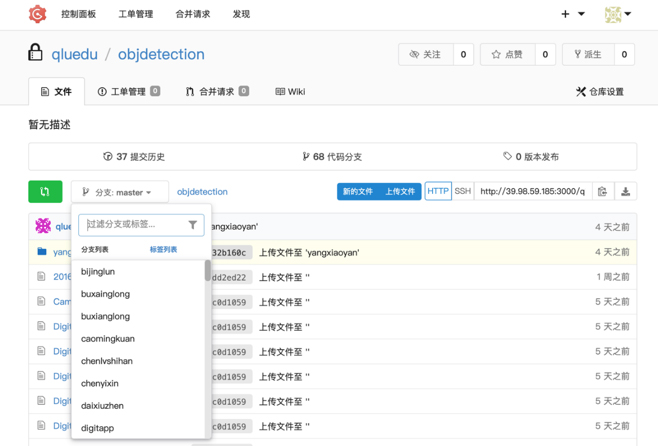Select the chenlvshihan branch
The image size is (658, 446).
(138, 361)
